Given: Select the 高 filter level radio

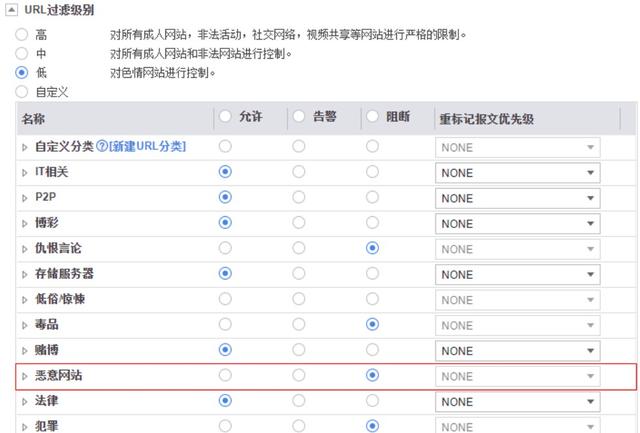Looking at the screenshot, I should (22, 34).
